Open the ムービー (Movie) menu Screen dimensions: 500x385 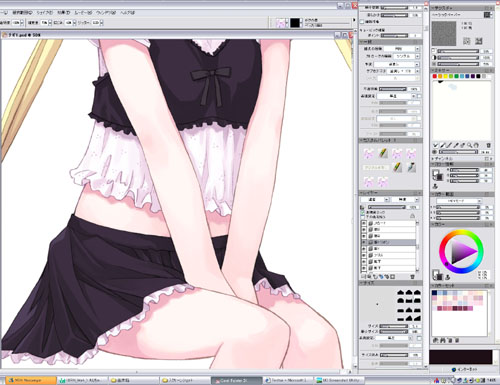(83, 13)
